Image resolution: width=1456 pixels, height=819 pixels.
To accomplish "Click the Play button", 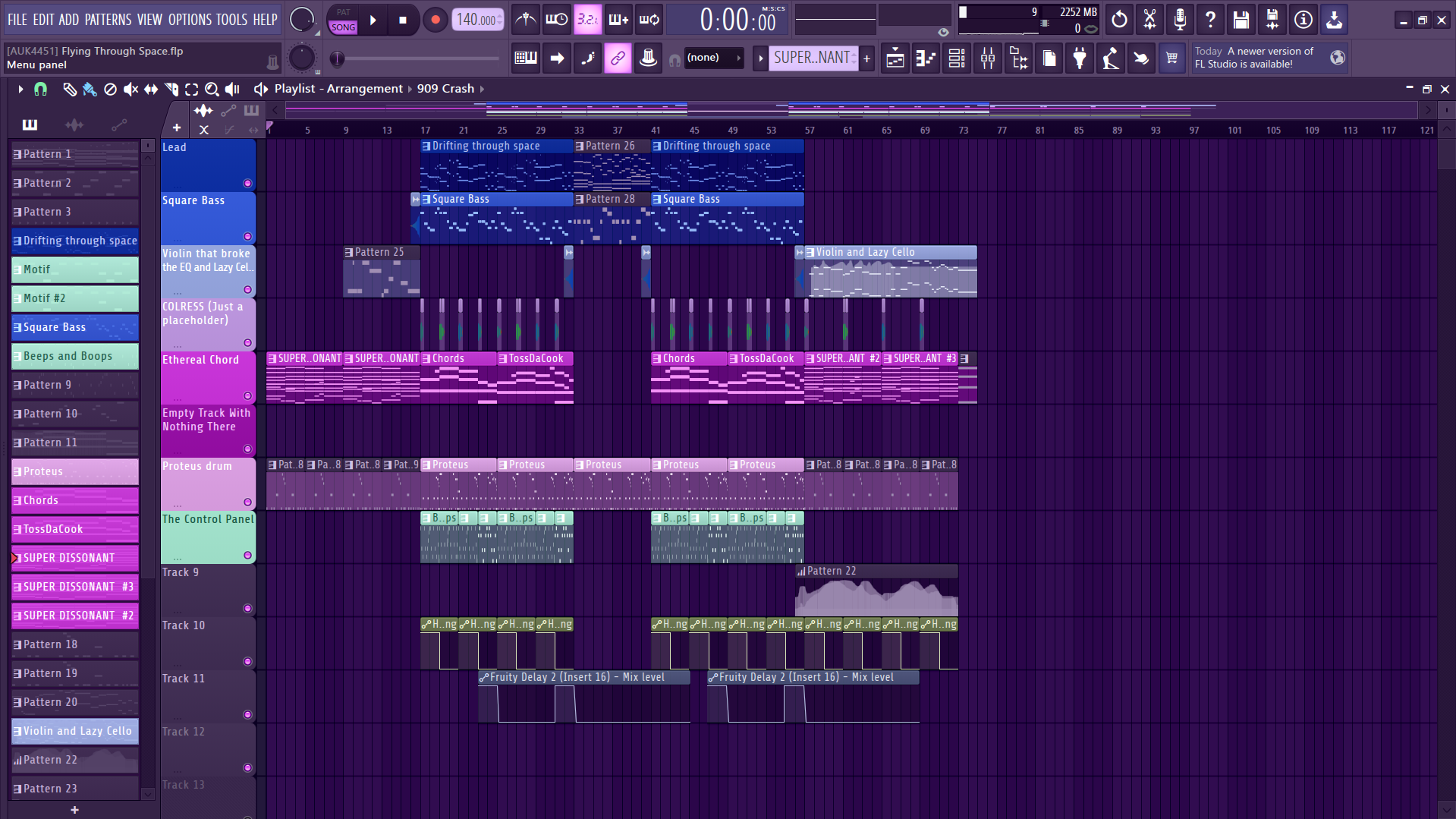I will pyautogui.click(x=373, y=20).
